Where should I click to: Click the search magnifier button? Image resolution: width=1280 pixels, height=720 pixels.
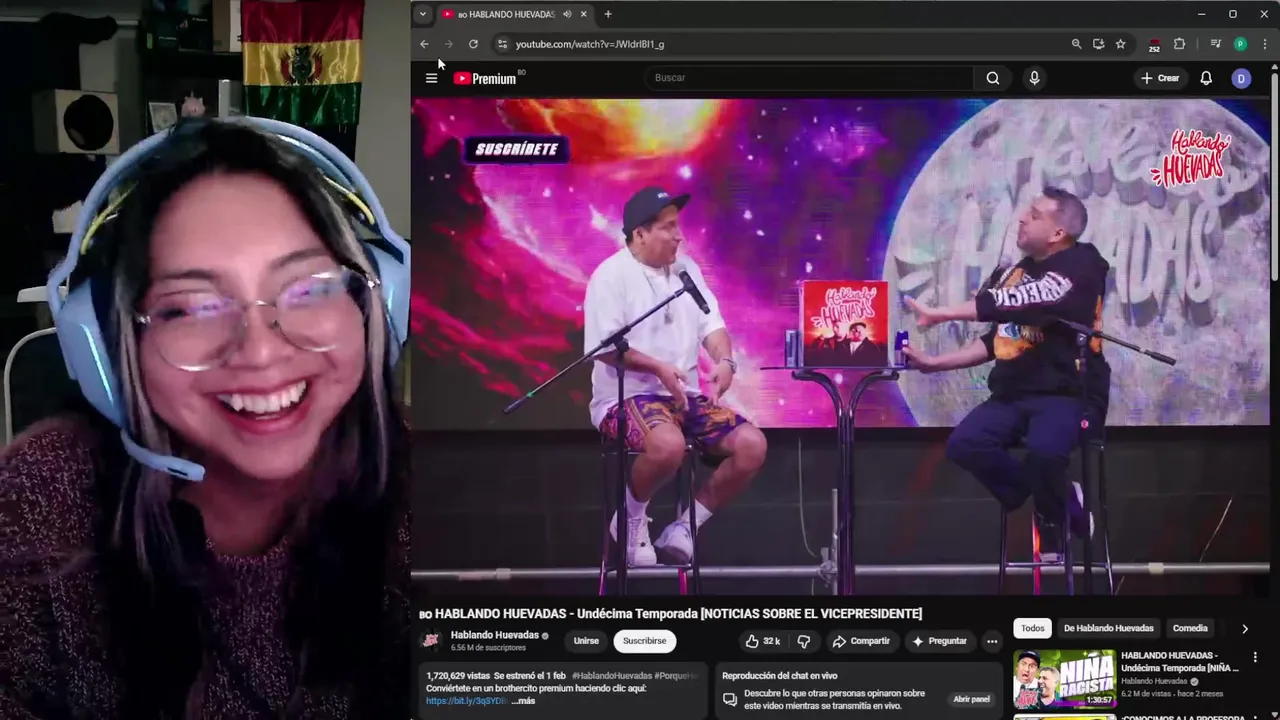pyautogui.click(x=993, y=78)
